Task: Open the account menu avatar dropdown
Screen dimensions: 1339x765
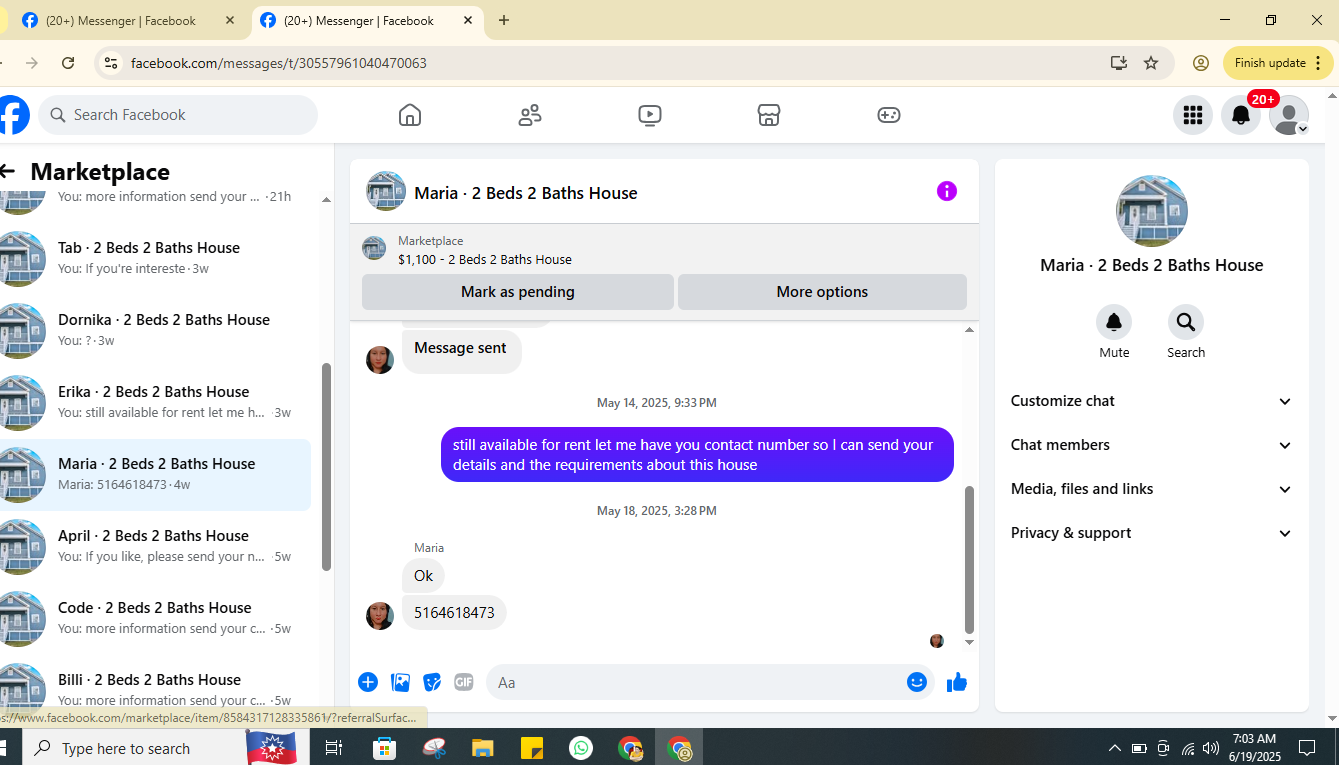Action: point(1289,115)
